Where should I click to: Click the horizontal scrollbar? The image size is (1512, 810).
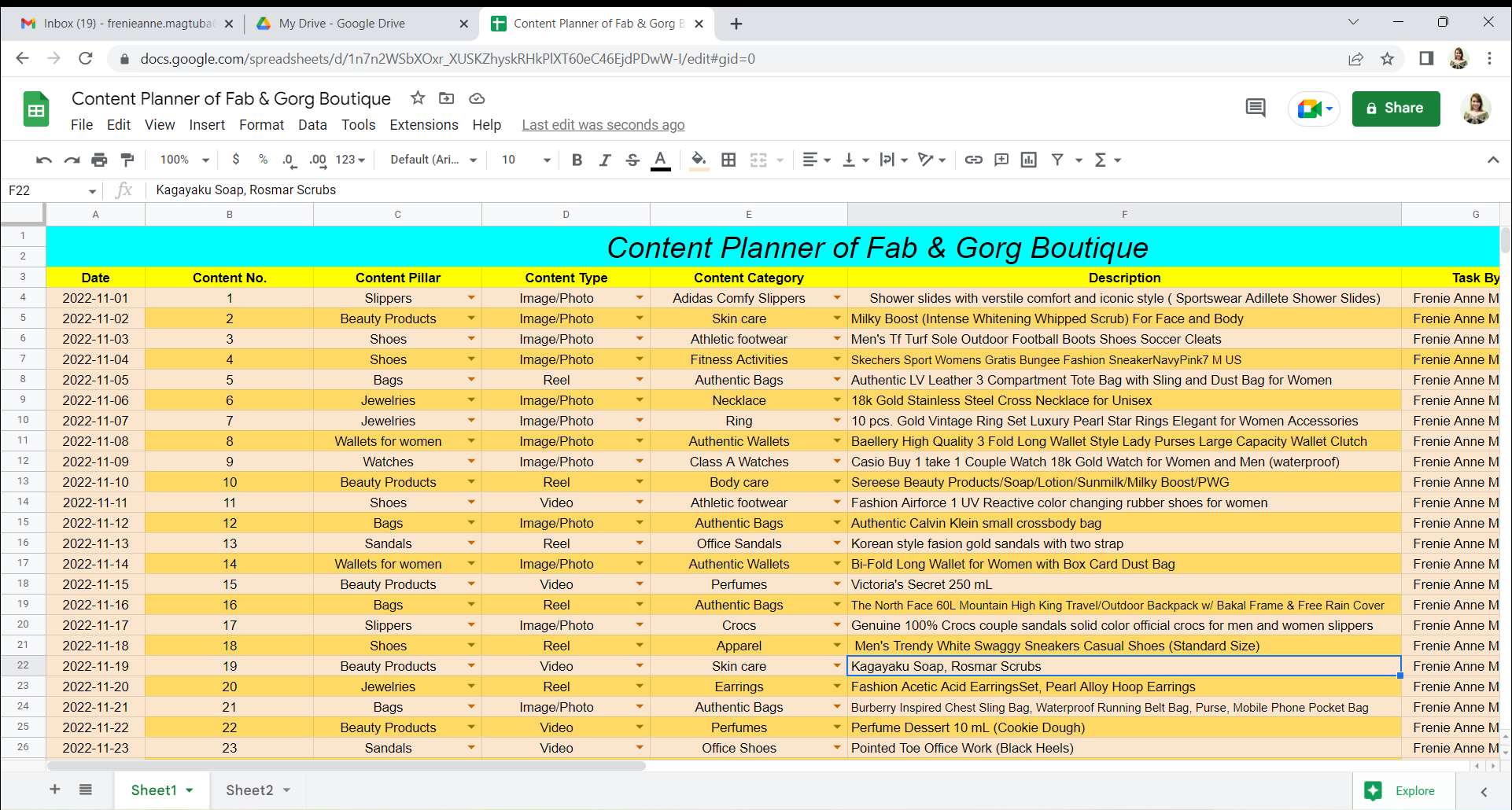click(x=346, y=766)
